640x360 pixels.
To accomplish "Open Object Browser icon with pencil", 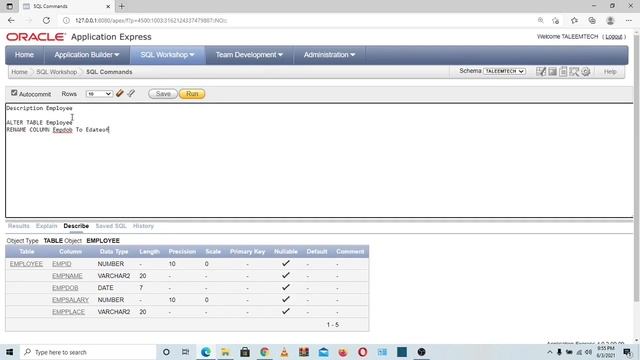I will pos(541,72).
